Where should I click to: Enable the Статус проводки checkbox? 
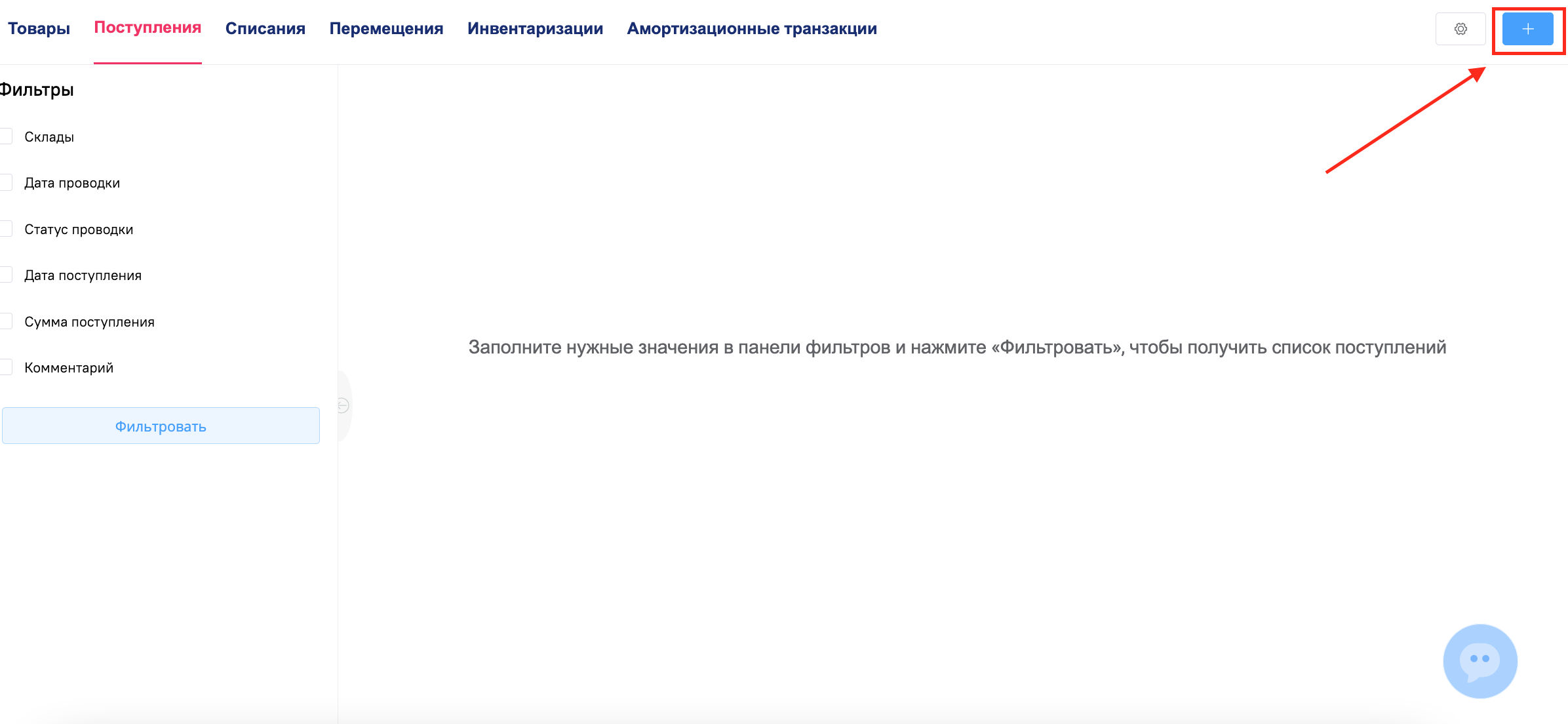point(6,229)
